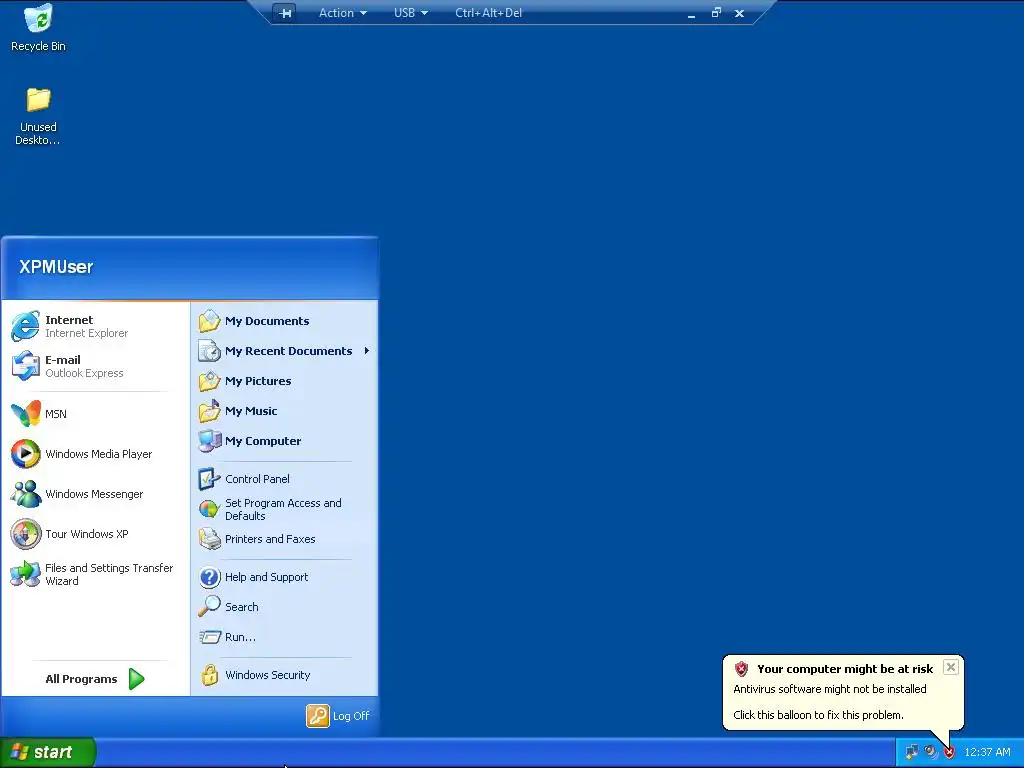Select the Help and Support menu text

(x=266, y=577)
